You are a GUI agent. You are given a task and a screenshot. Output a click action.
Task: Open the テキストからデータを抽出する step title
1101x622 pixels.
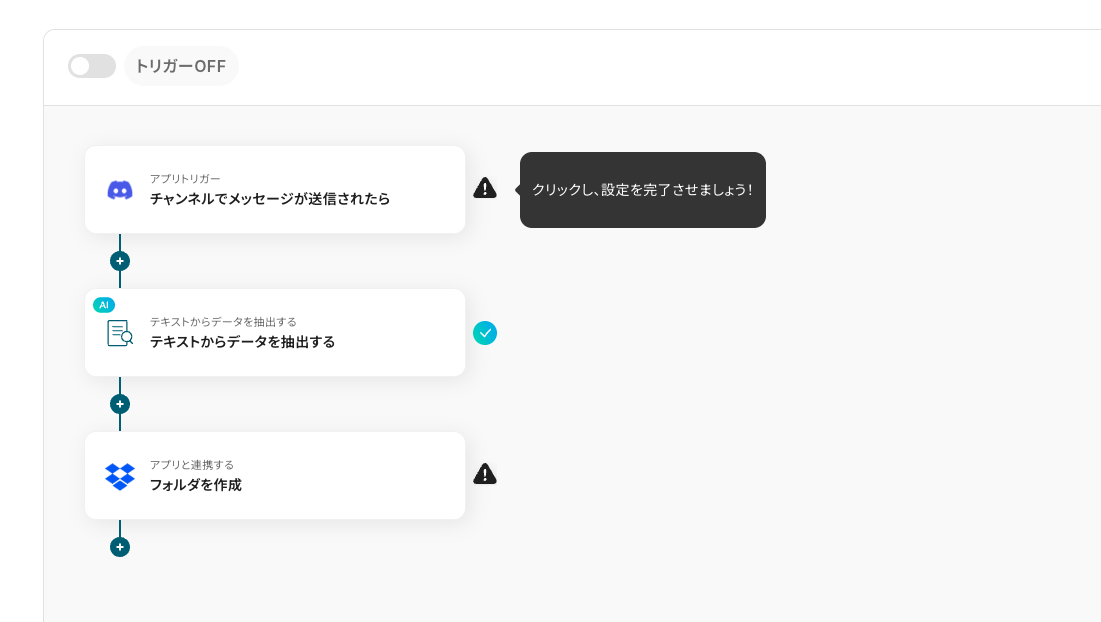(242, 342)
